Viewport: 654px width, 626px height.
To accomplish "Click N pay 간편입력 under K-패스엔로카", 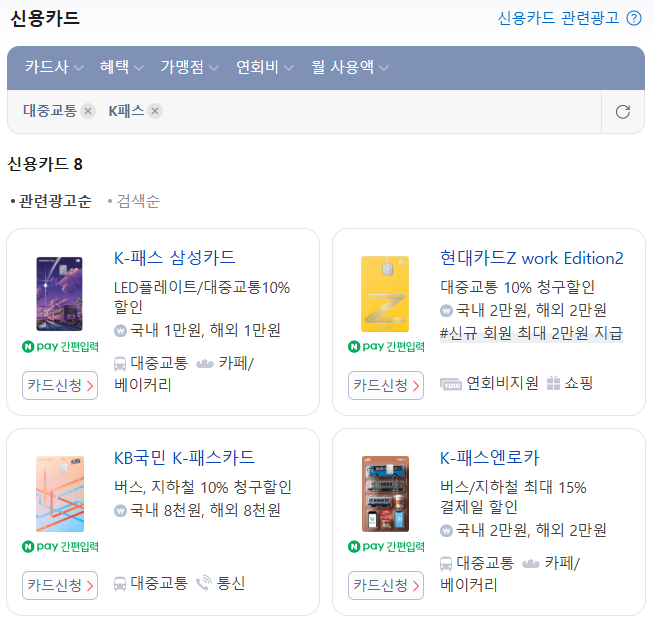I will [386, 547].
